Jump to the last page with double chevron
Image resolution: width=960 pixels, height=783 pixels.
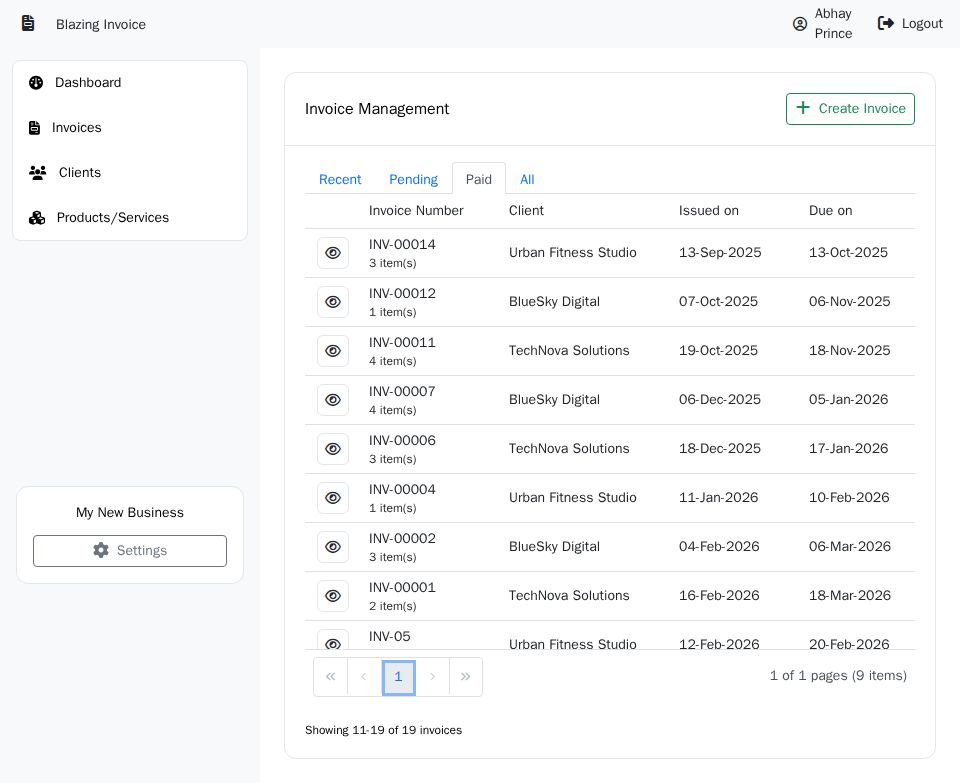click(x=466, y=677)
